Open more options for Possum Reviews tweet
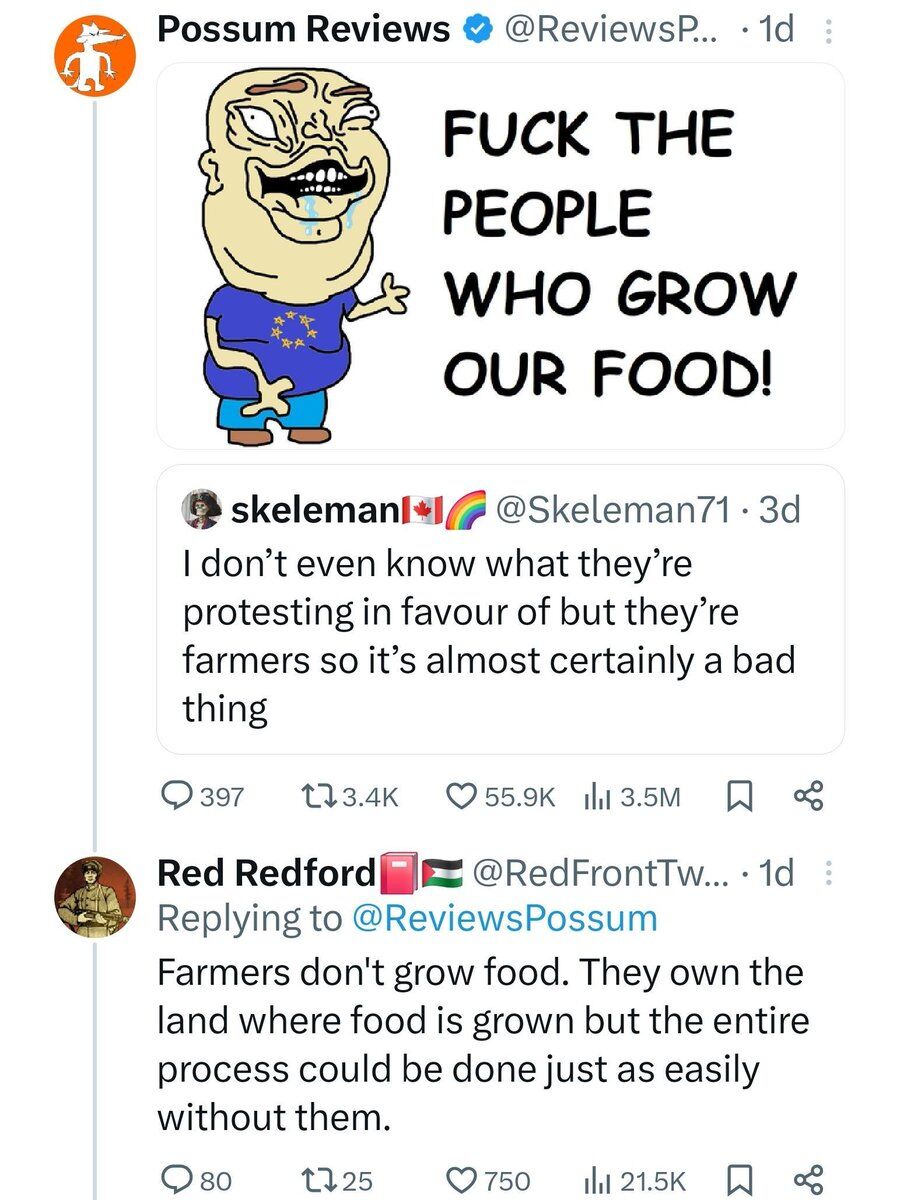Screen dimensions: 900x1200 (x=826, y=33)
